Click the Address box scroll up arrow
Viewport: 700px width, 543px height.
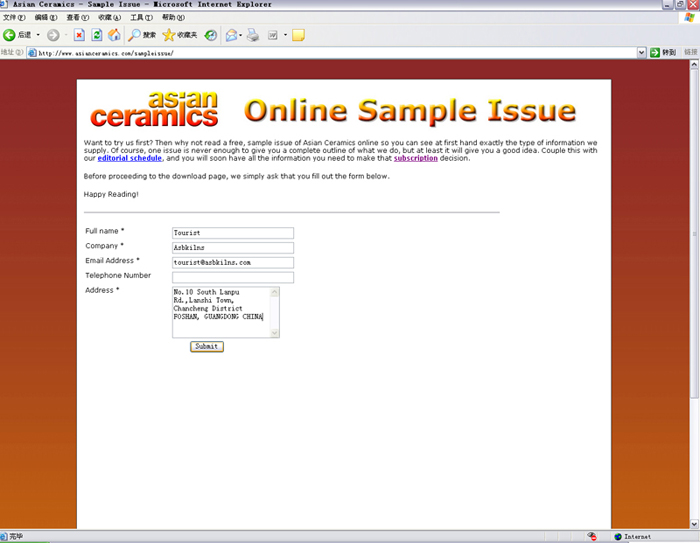275,292
